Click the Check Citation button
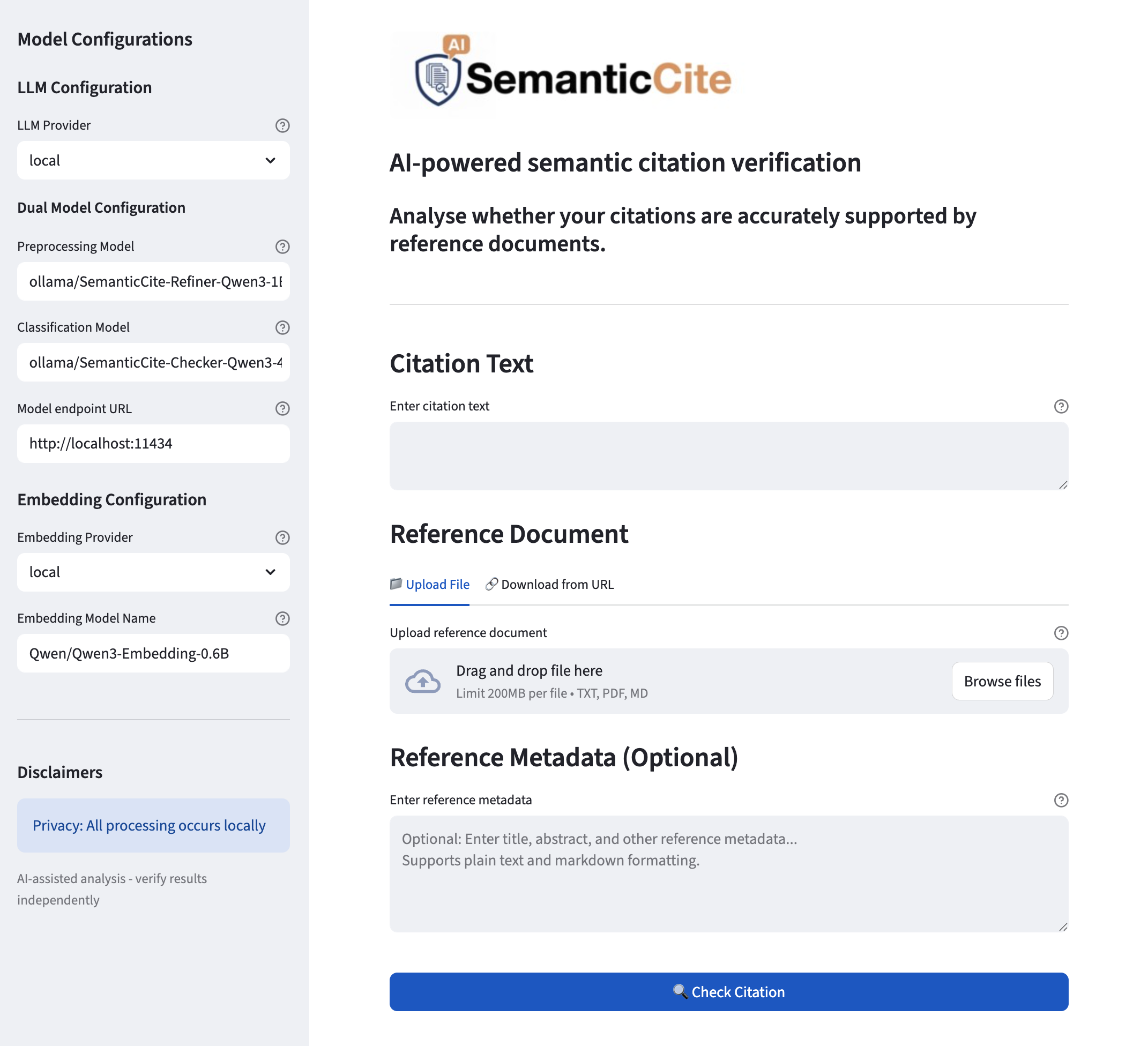Screen dimensions: 1148x1046 728,992
